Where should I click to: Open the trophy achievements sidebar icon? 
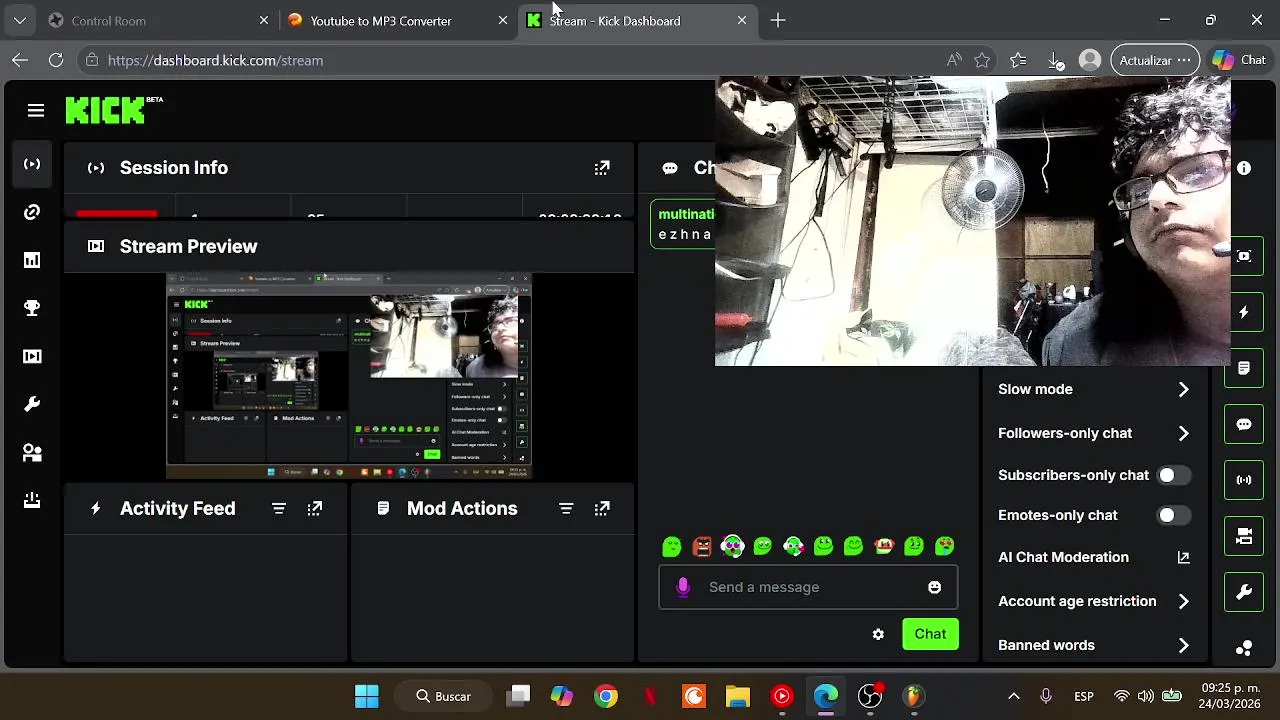click(32, 308)
